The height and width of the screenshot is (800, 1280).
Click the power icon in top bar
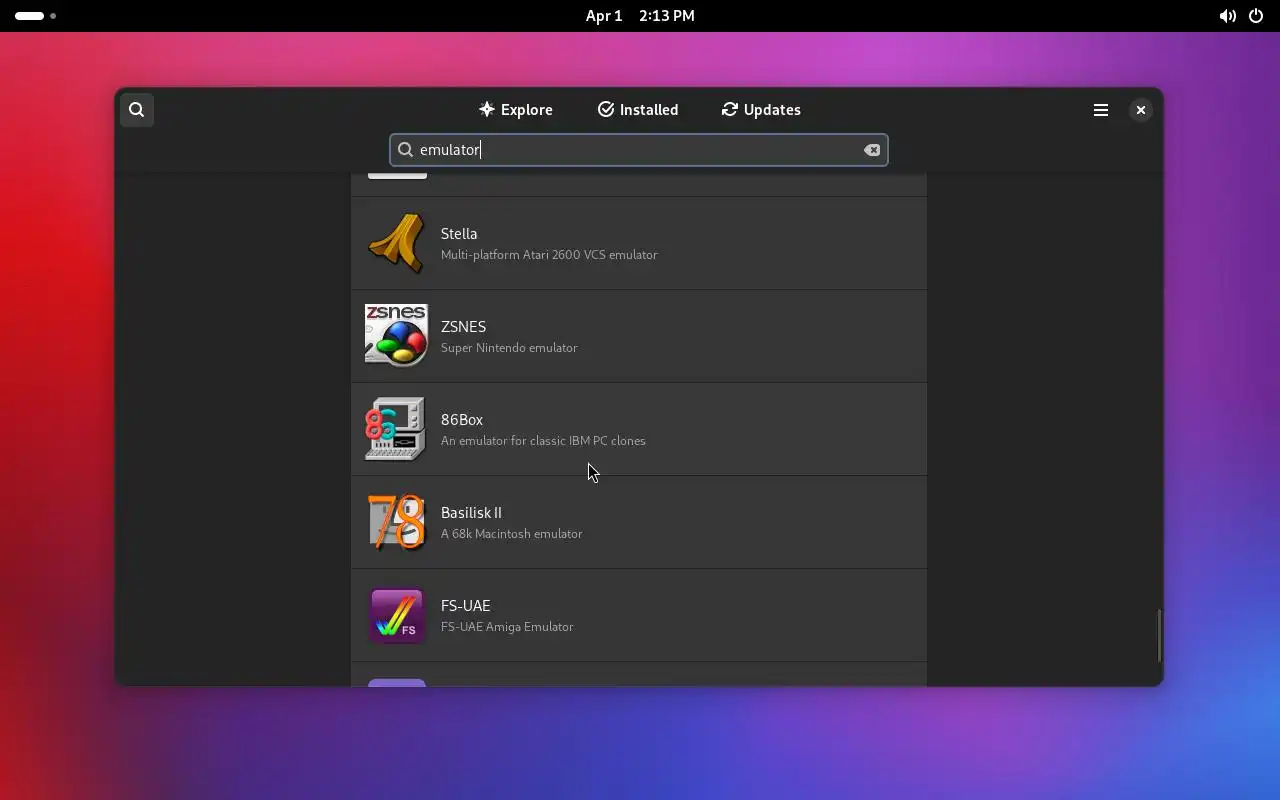(x=1256, y=16)
